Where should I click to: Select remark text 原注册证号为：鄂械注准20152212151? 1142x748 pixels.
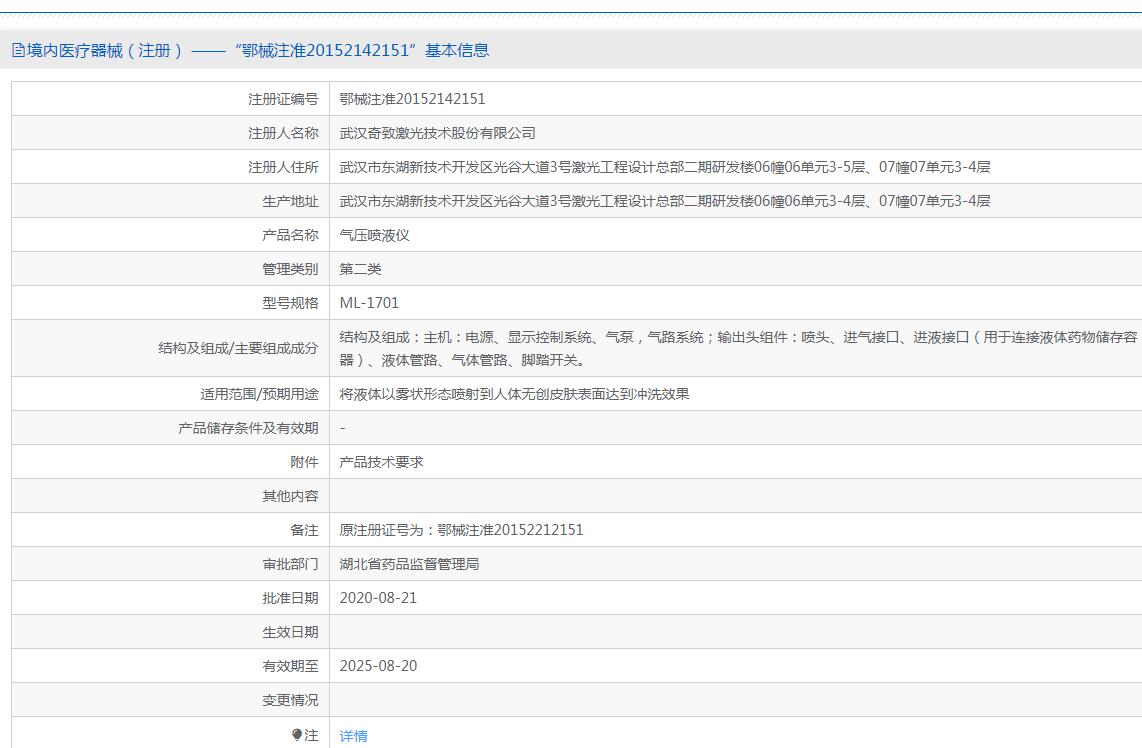point(462,530)
